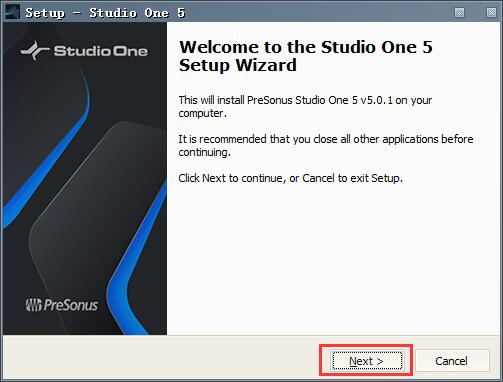Click the gray button bar left of Next
Screen dimensions: 503x382
tap(160, 358)
